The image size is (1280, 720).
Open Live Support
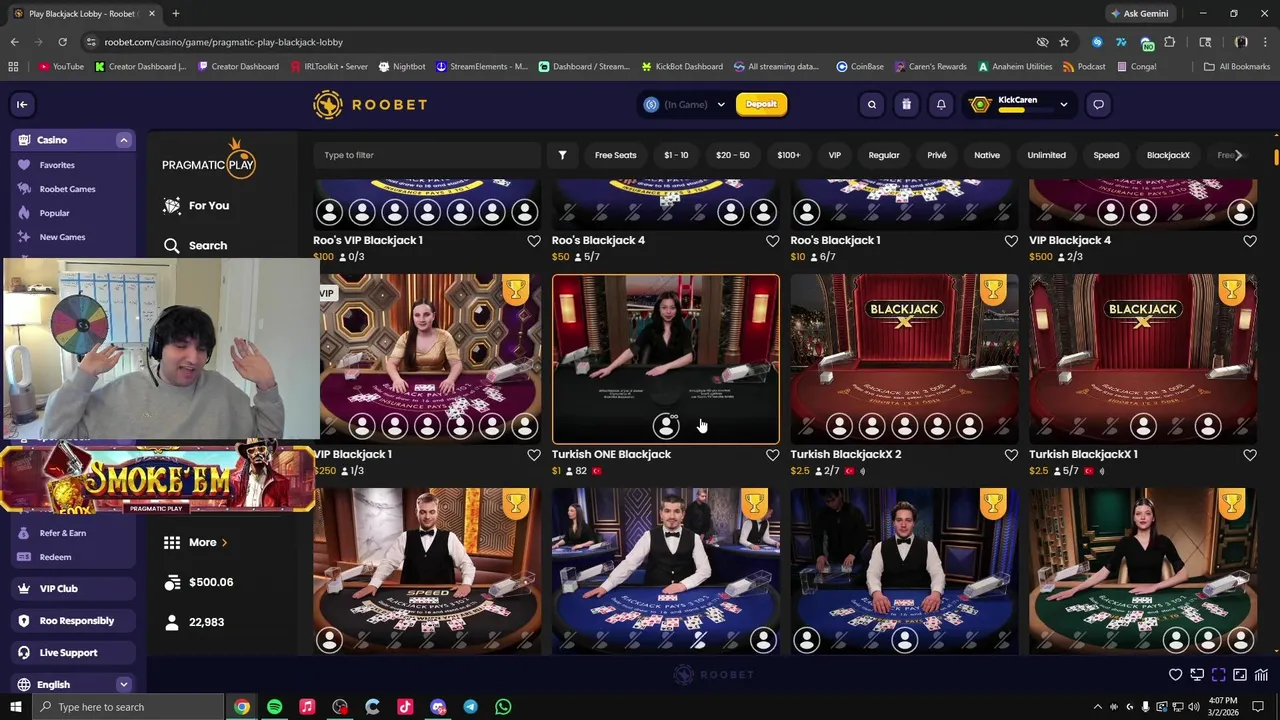tap(74, 653)
